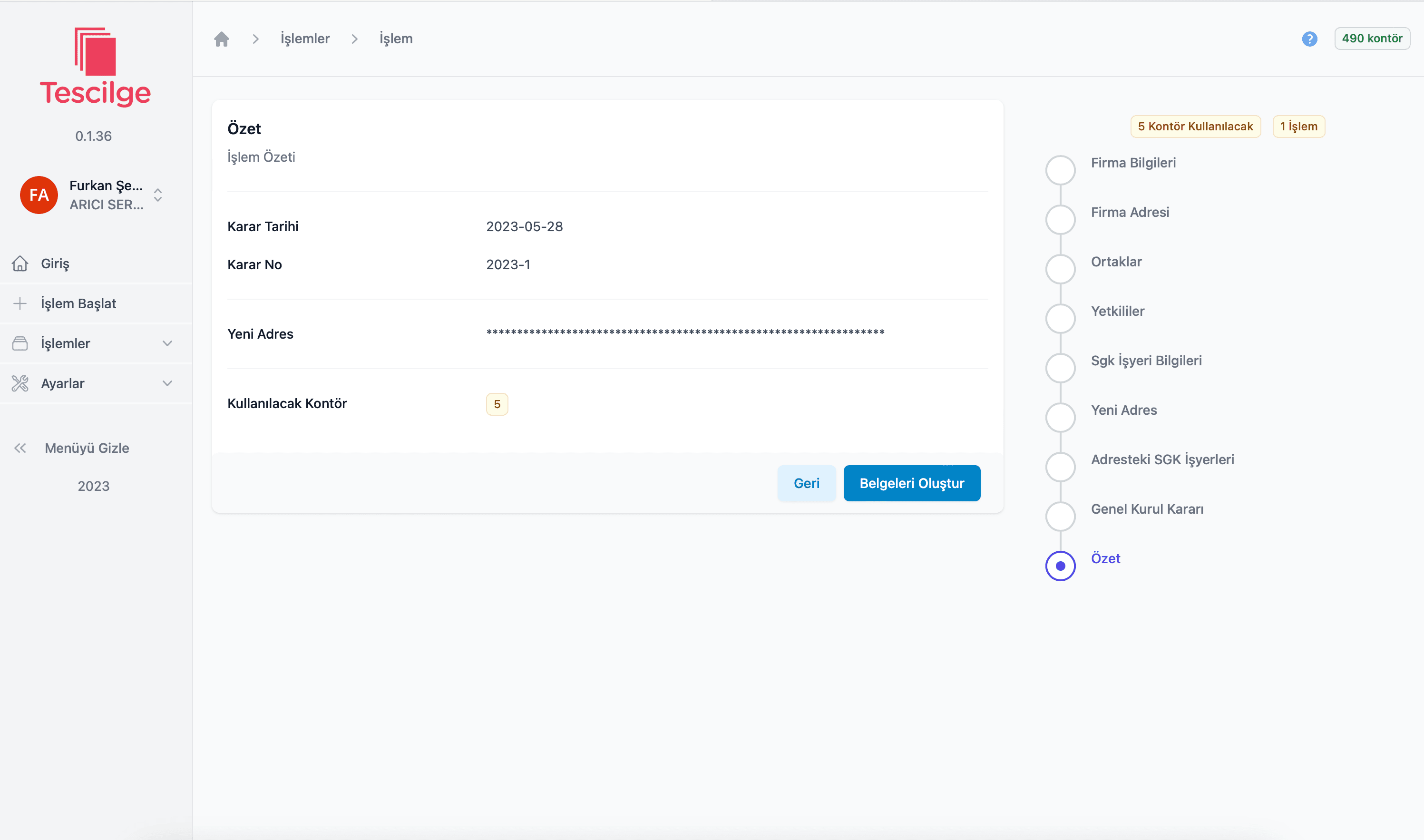Expand the İşlemler sidebar menu chevron

[167, 343]
